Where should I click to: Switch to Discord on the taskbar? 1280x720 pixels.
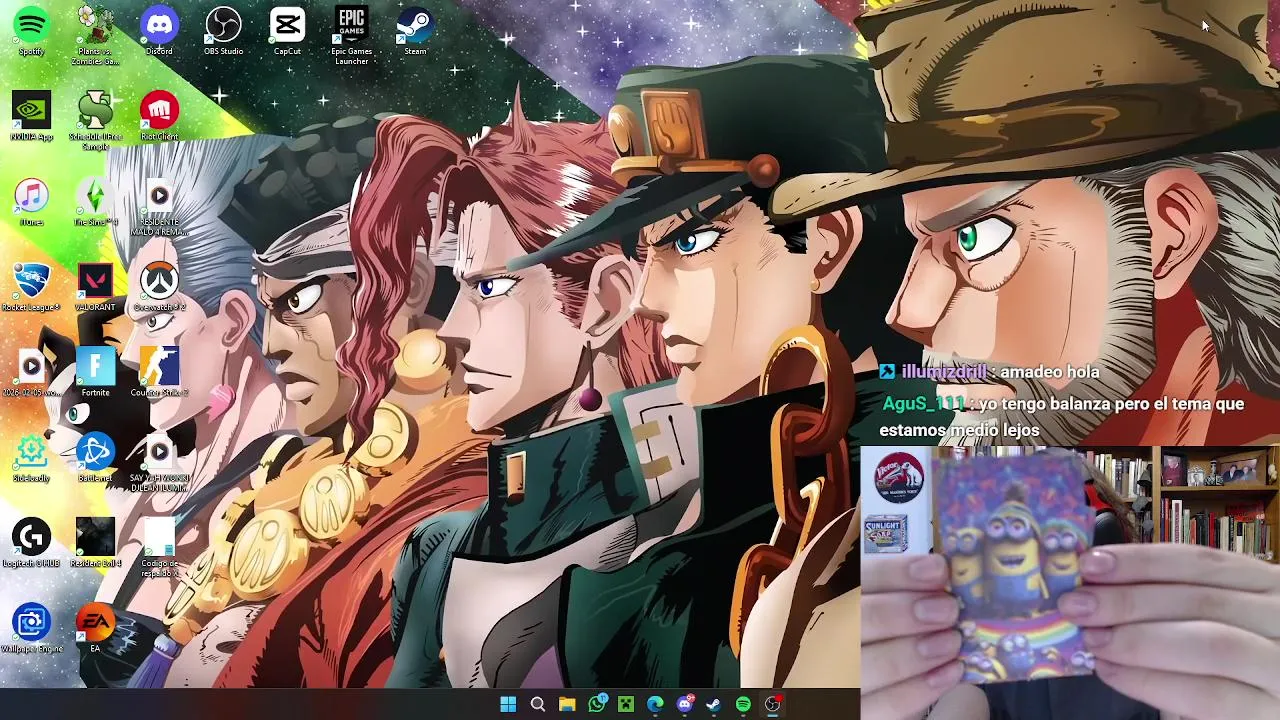685,704
